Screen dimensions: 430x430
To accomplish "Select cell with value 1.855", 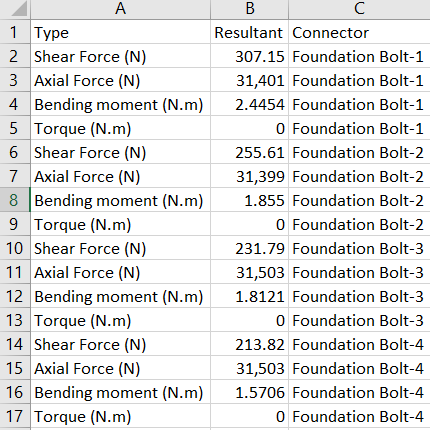I will coord(249,200).
